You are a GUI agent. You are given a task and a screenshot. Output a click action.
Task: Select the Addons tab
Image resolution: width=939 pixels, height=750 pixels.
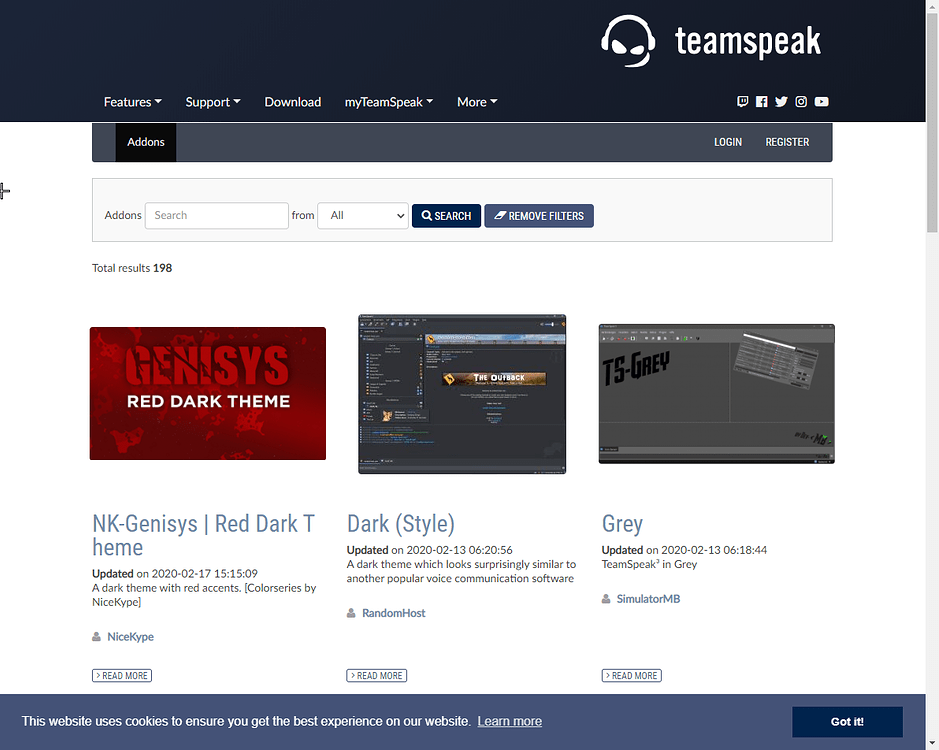(x=145, y=142)
